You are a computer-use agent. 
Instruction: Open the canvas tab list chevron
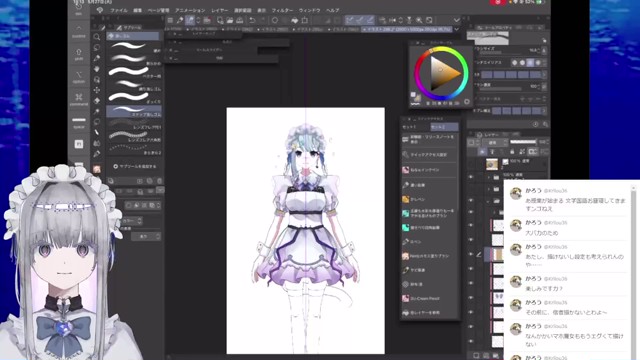pos(457,29)
